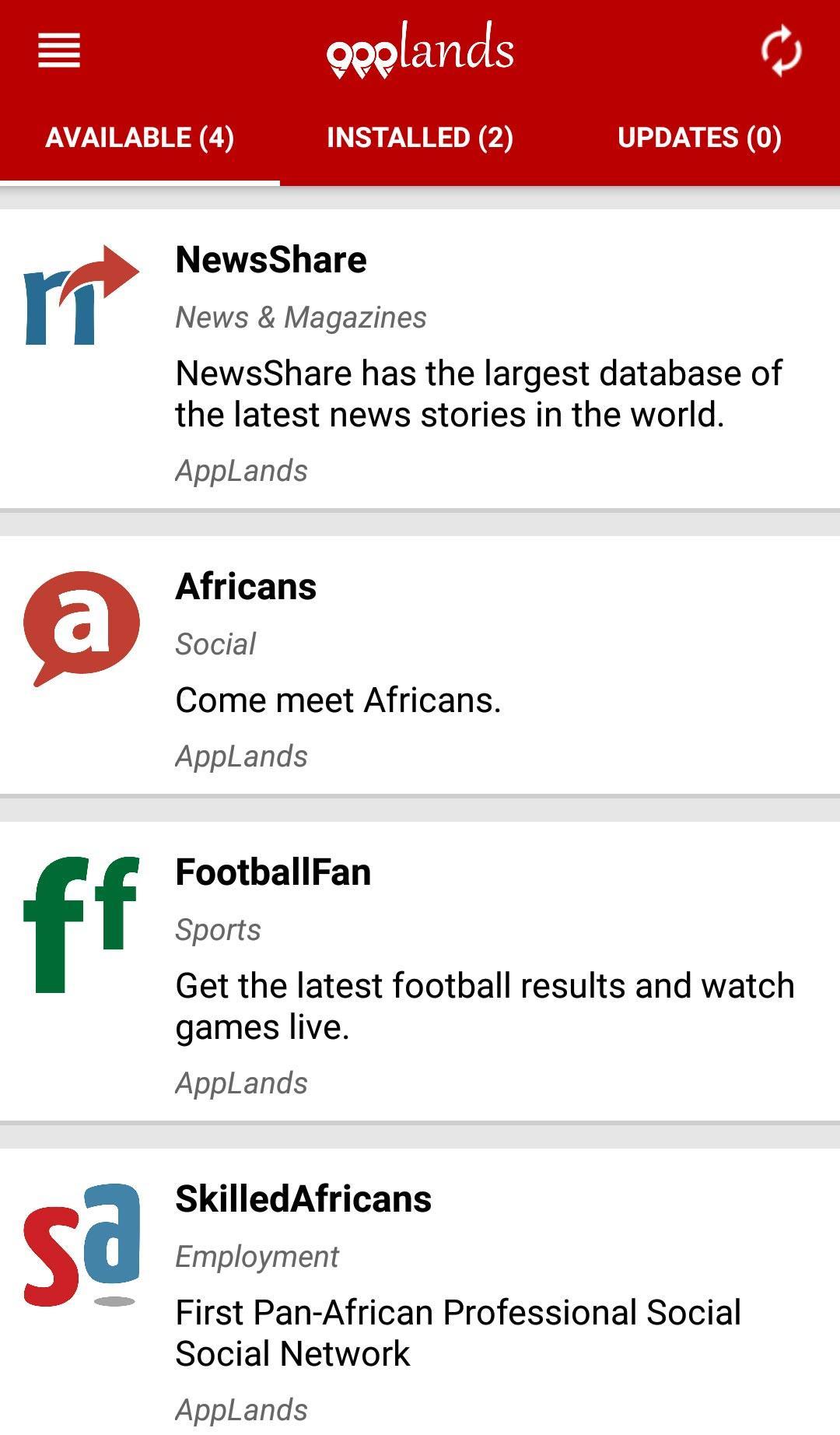
Task: Click the News & Magazines category label
Action: click(x=301, y=318)
